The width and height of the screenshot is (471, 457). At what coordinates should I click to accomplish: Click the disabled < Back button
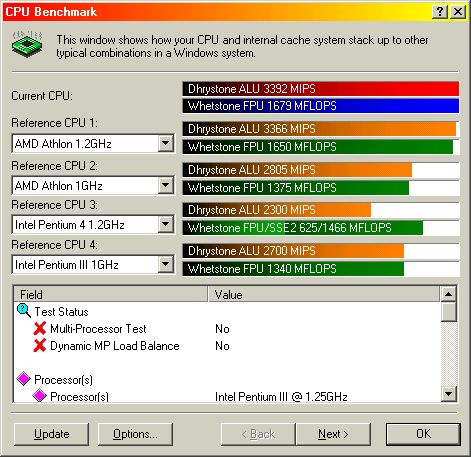(258, 434)
